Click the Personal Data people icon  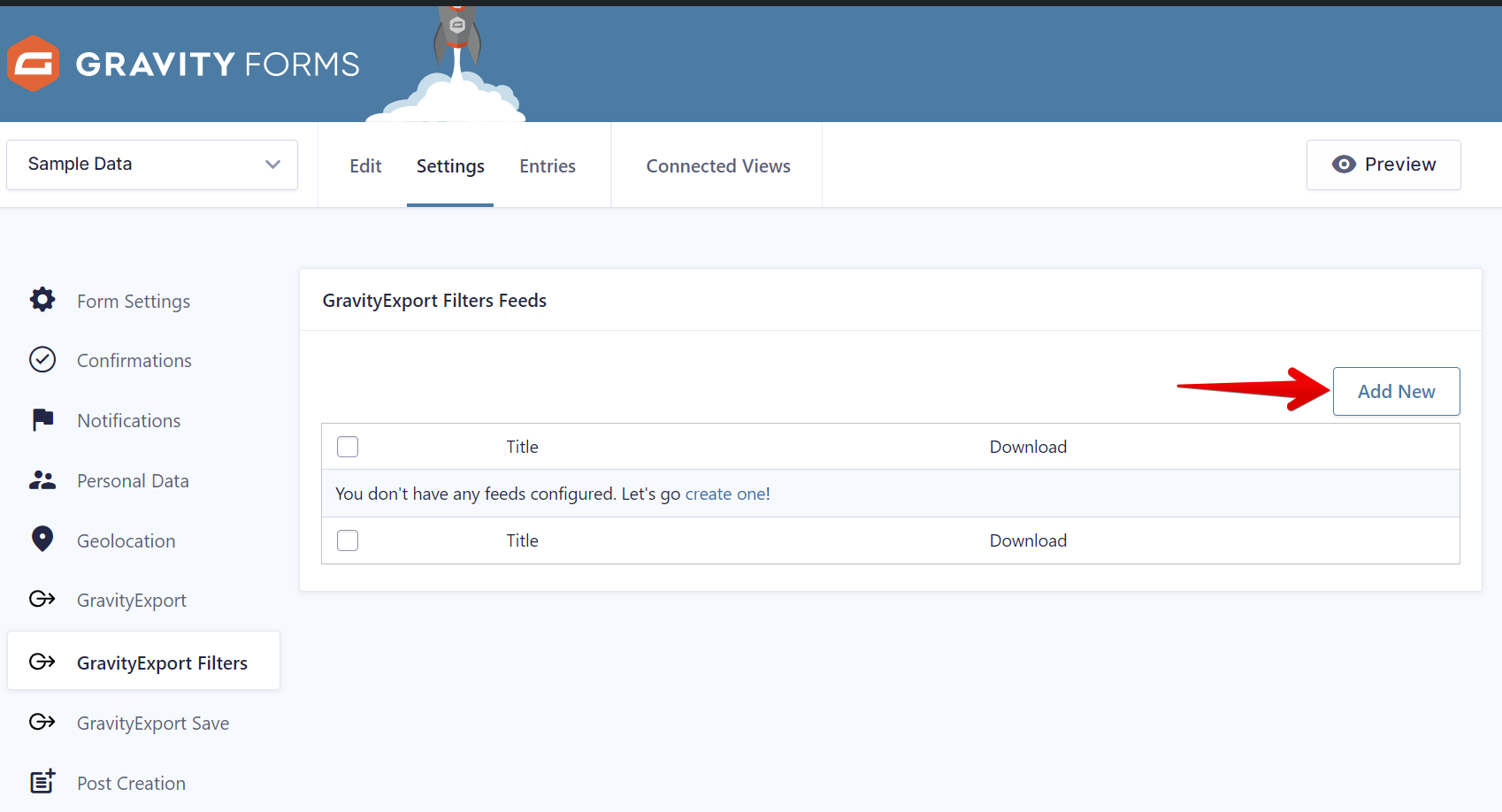click(42, 480)
